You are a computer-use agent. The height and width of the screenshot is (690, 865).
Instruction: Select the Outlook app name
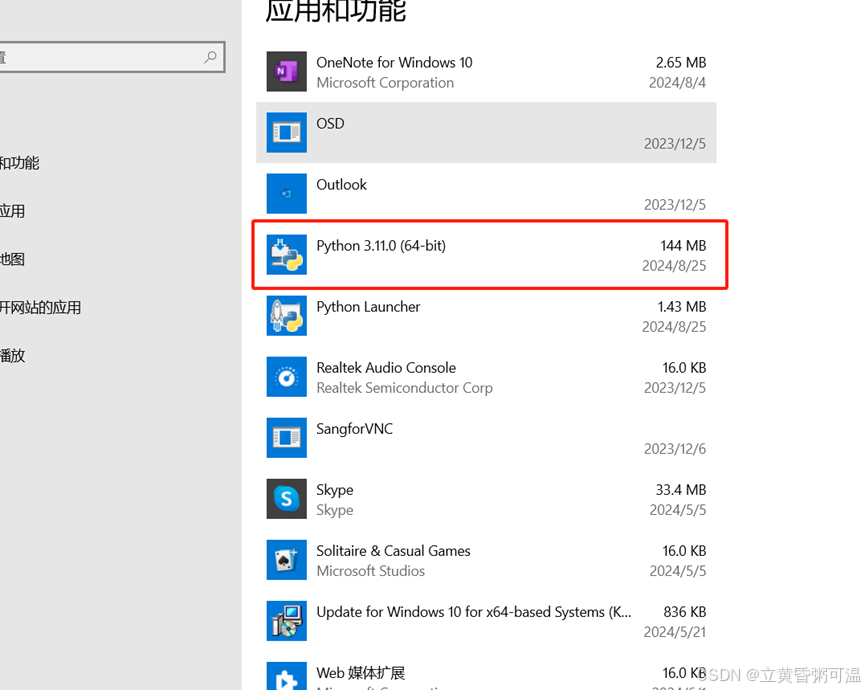[x=341, y=185]
